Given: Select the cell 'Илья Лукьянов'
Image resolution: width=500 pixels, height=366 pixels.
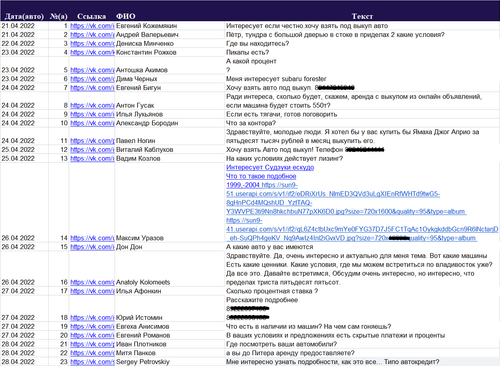Looking at the screenshot, I should tap(139, 114).
